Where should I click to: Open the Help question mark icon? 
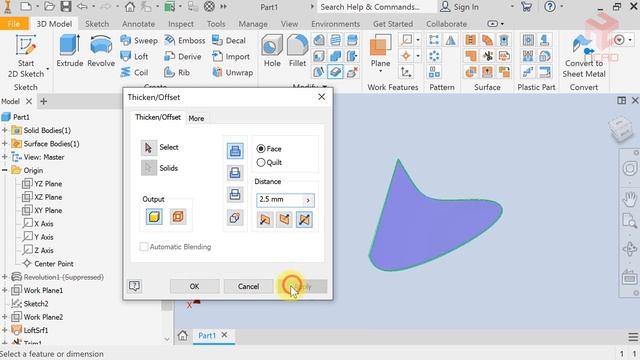point(550,7)
